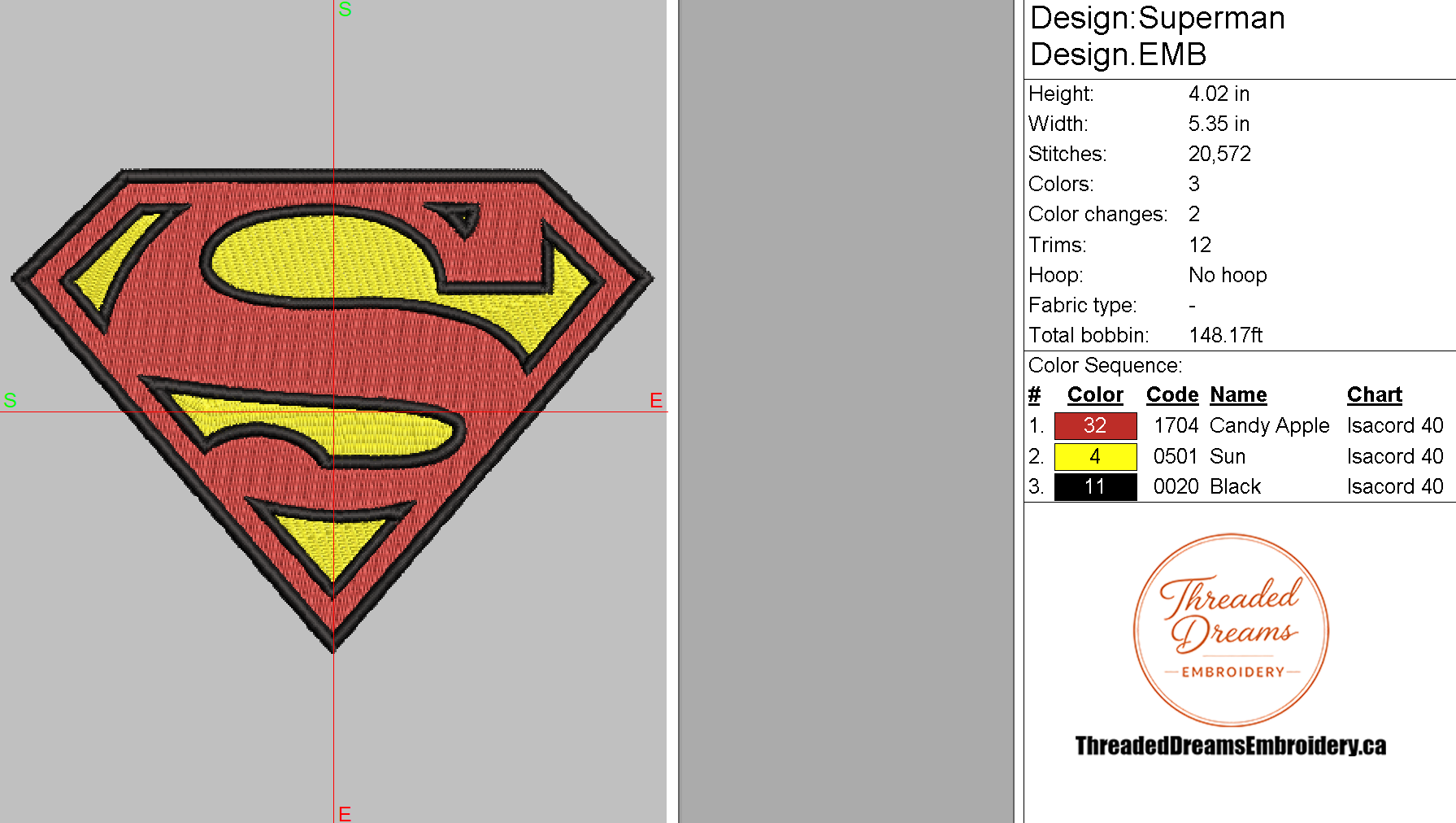The image size is (1456, 823).
Task: Click the red E marker on right edge
Action: (656, 400)
